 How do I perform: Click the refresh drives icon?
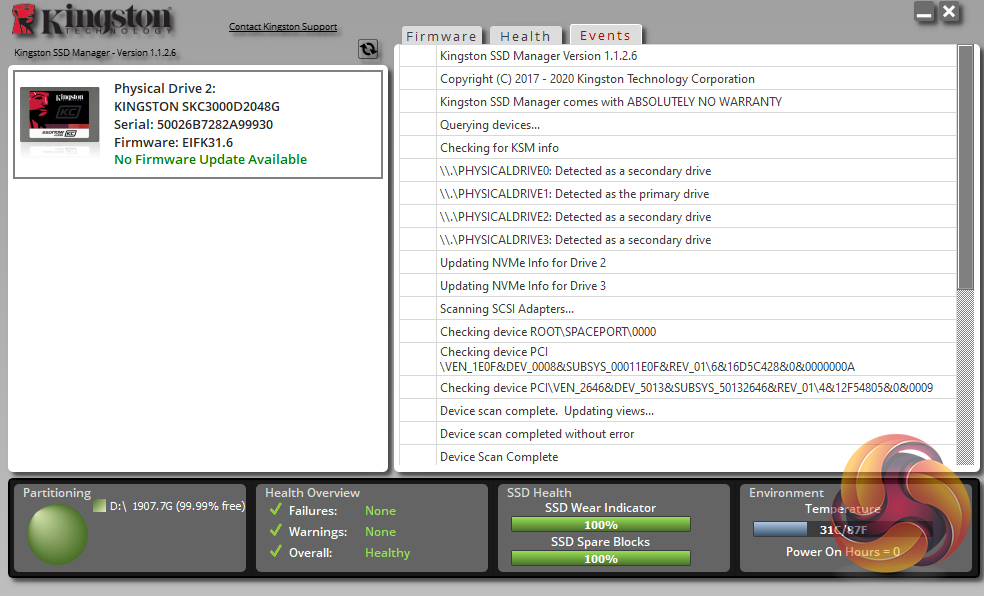368,49
